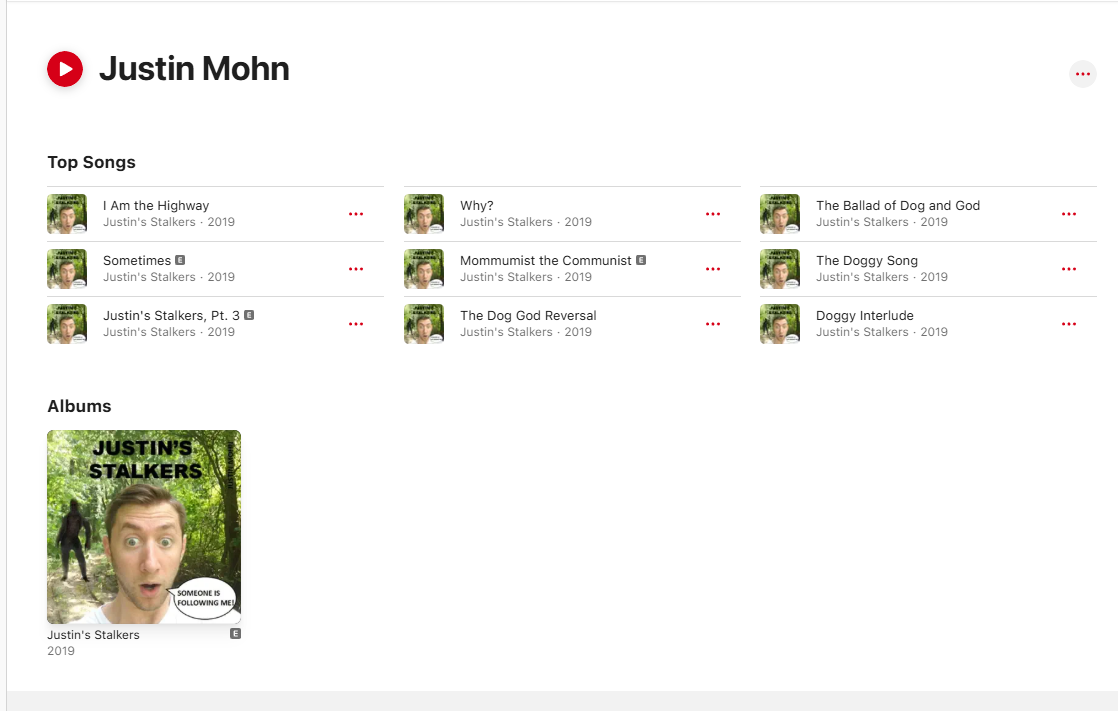Select the song I Am the Highway

(215, 214)
